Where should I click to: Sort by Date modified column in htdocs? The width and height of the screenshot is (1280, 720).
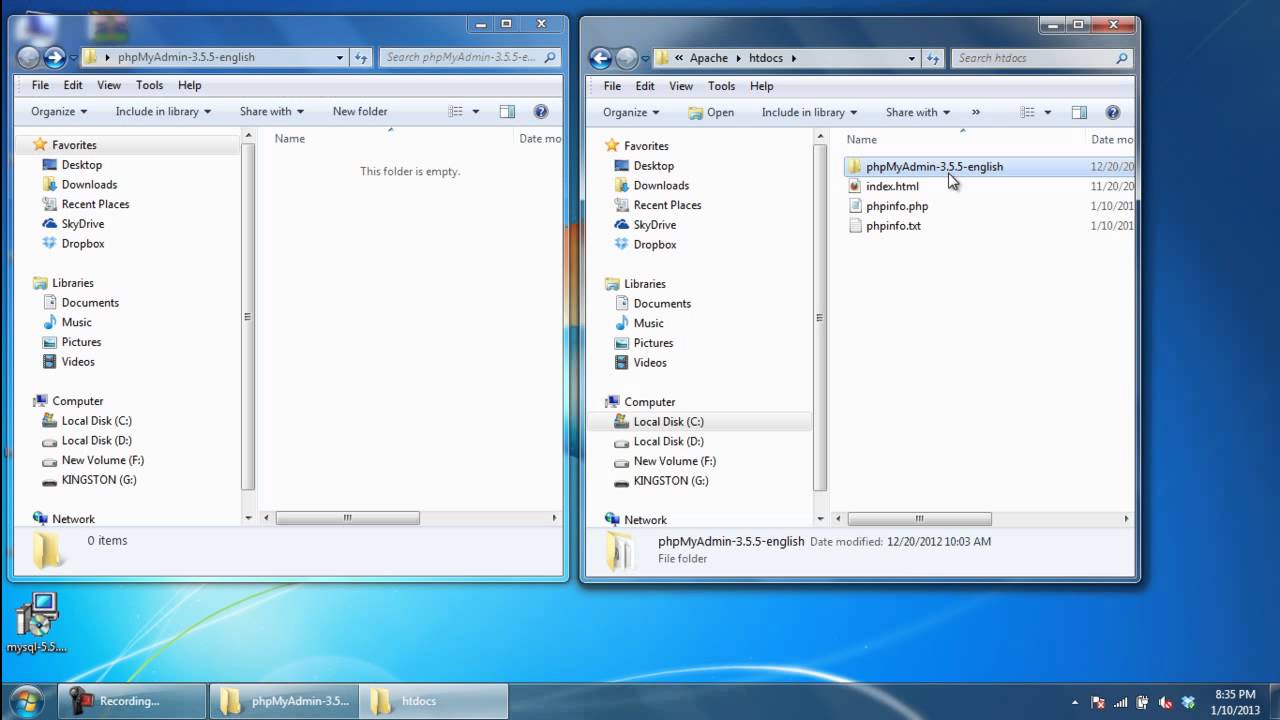pos(1110,140)
